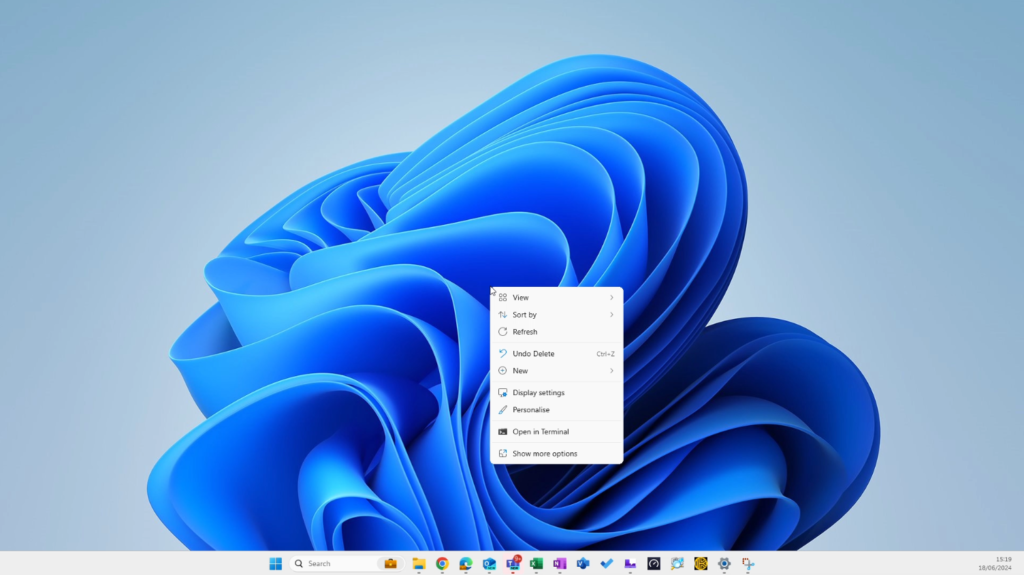Open Display settings from the context menu
Viewport: 1024px width, 575px height.
tap(538, 393)
